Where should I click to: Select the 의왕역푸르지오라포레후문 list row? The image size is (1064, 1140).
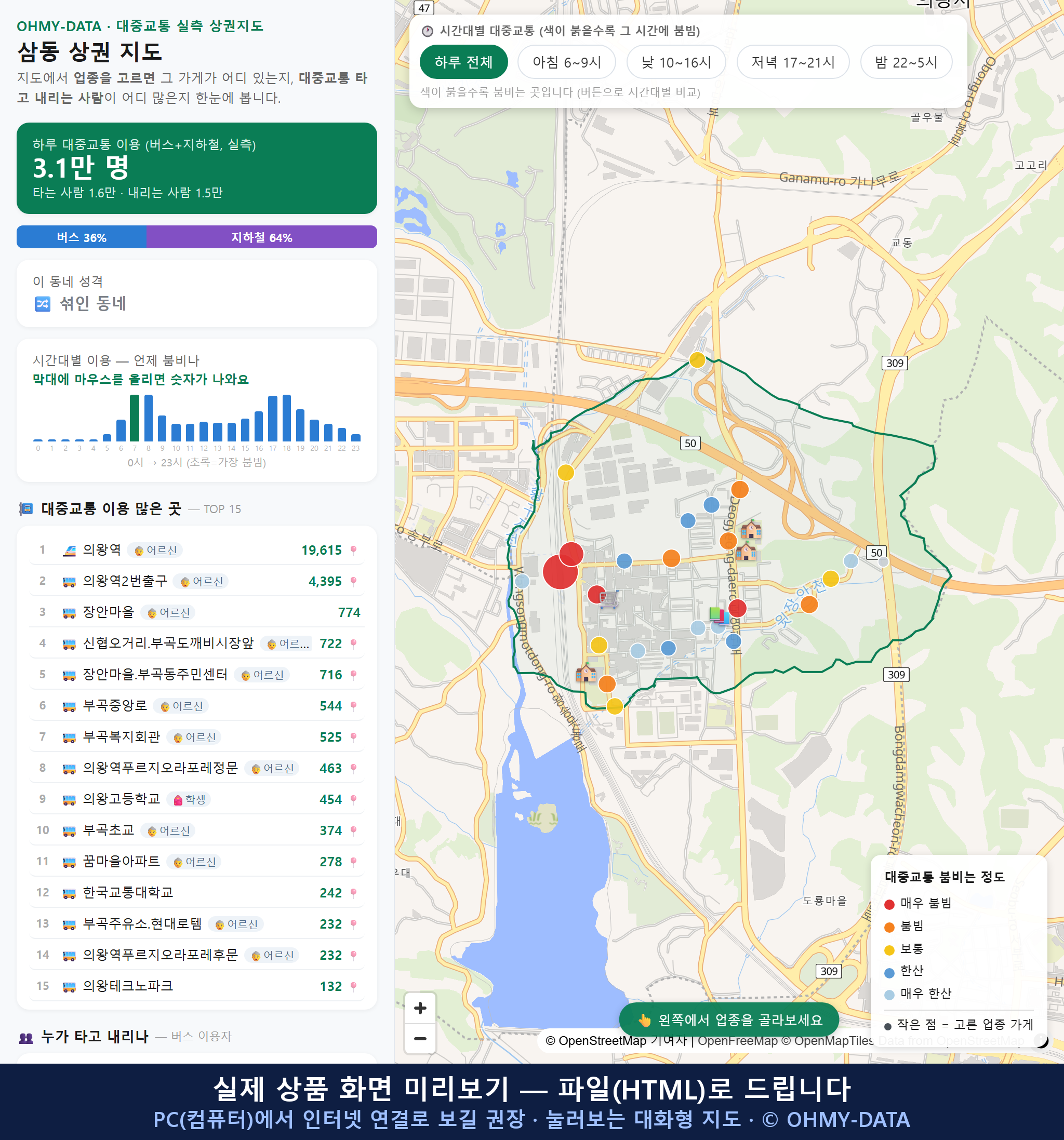[197, 955]
